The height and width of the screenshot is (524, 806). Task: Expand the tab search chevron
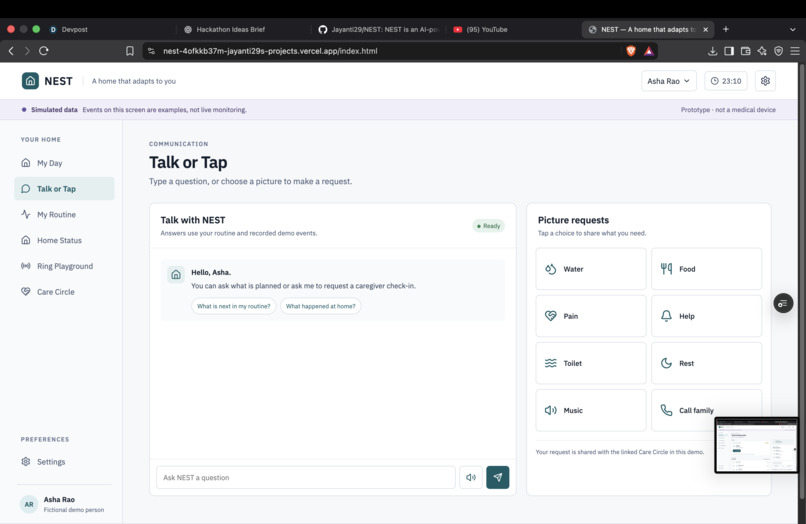(x=793, y=29)
